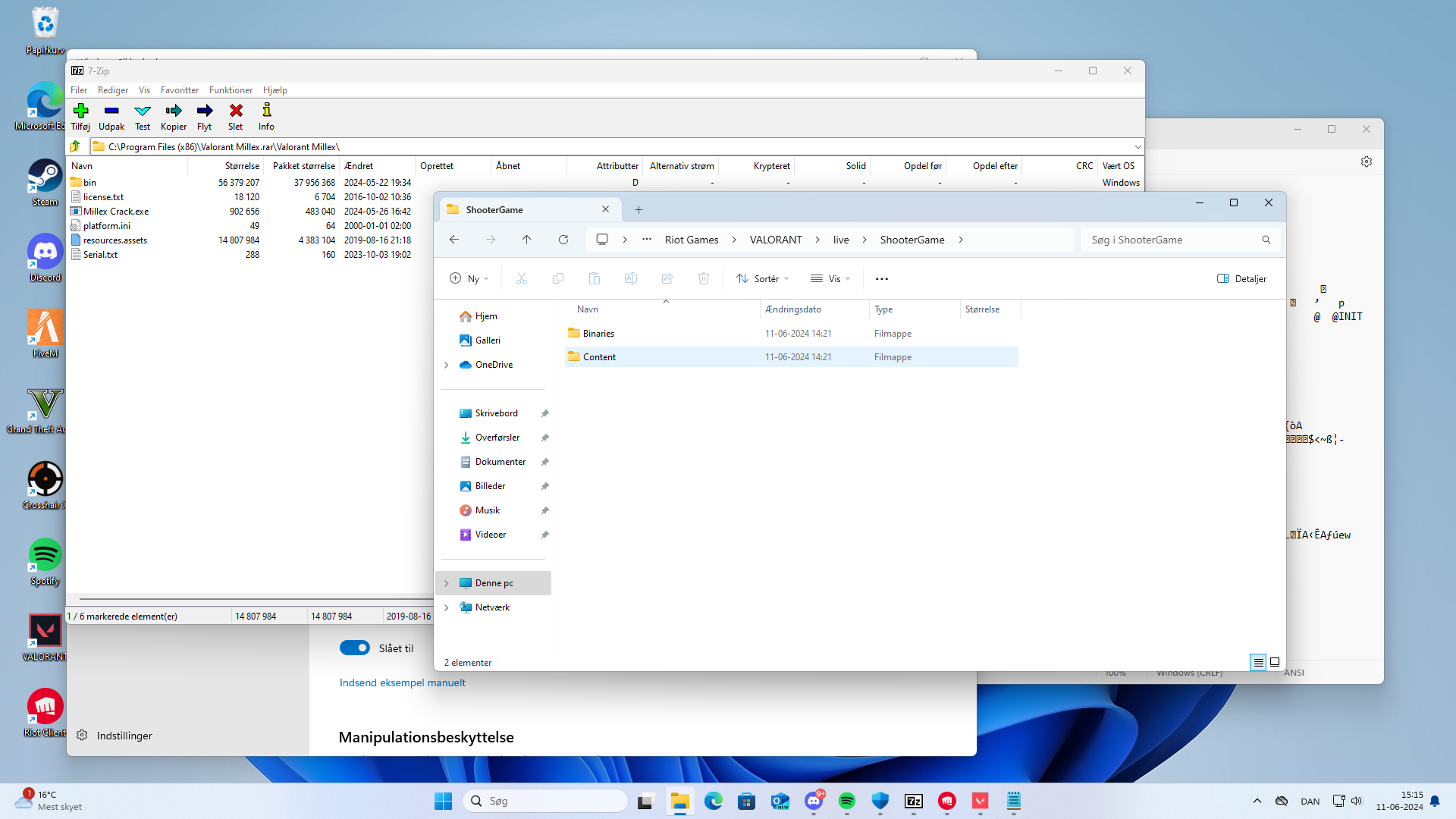Open the Funktioner menu in 7-Zip
Viewport: 1456px width, 819px height.
pyautogui.click(x=231, y=89)
